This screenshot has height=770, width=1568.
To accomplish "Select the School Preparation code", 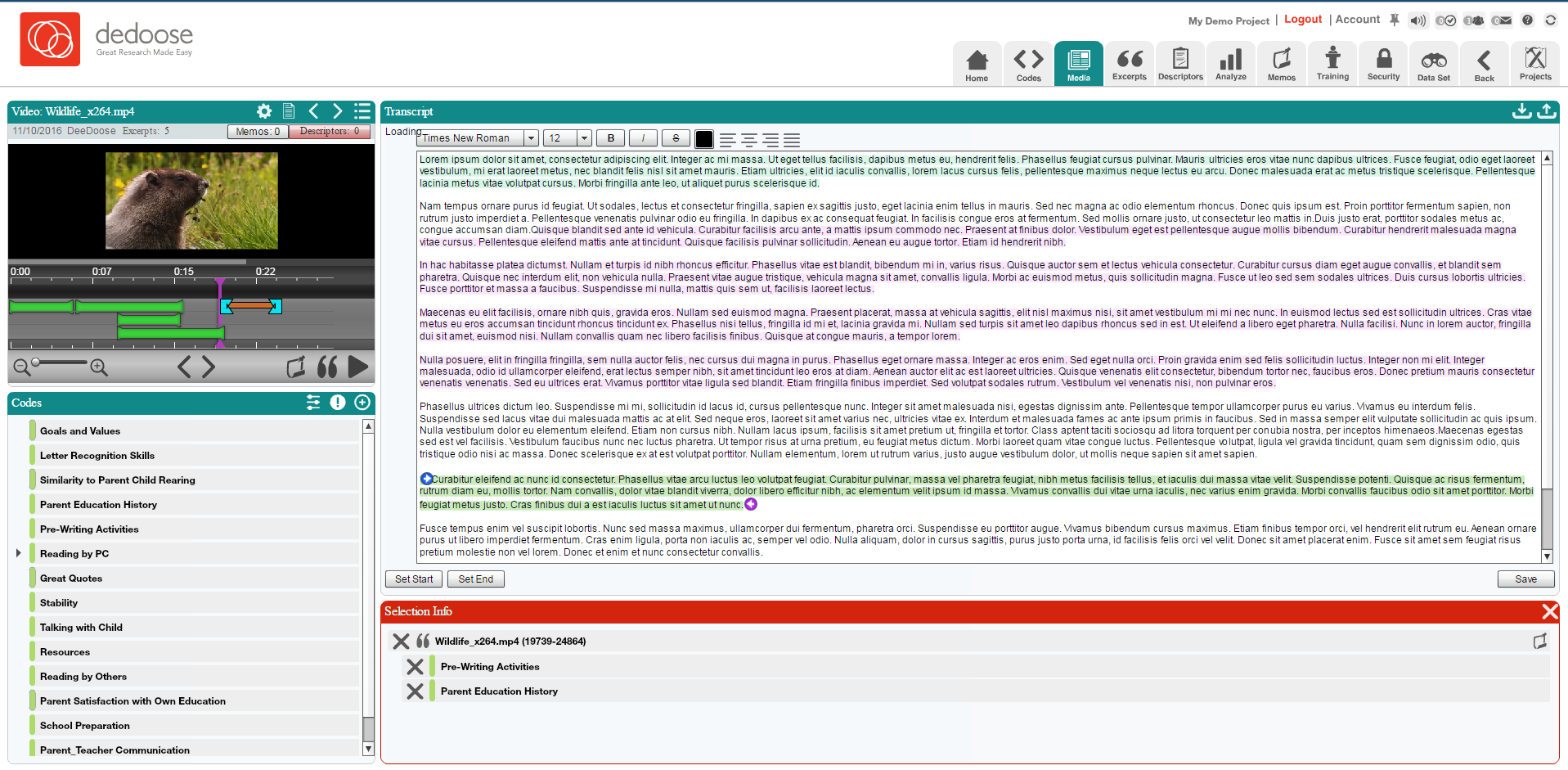I will [x=195, y=726].
